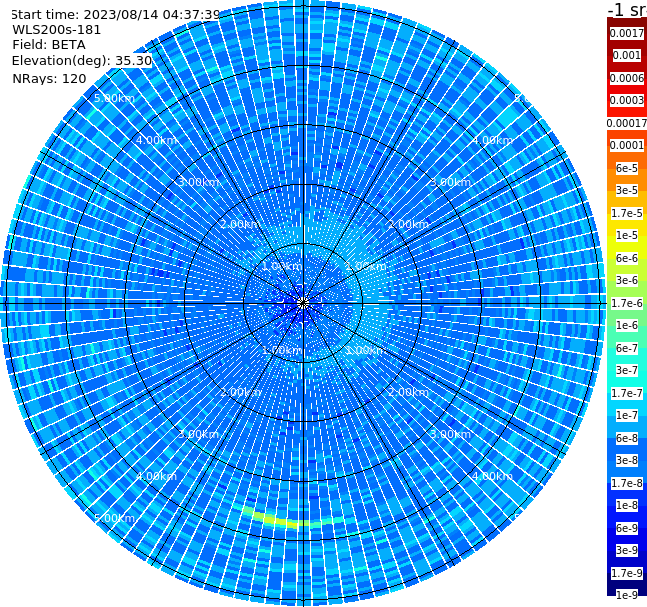Click the 1.7e-9 colorbar label

point(627,573)
